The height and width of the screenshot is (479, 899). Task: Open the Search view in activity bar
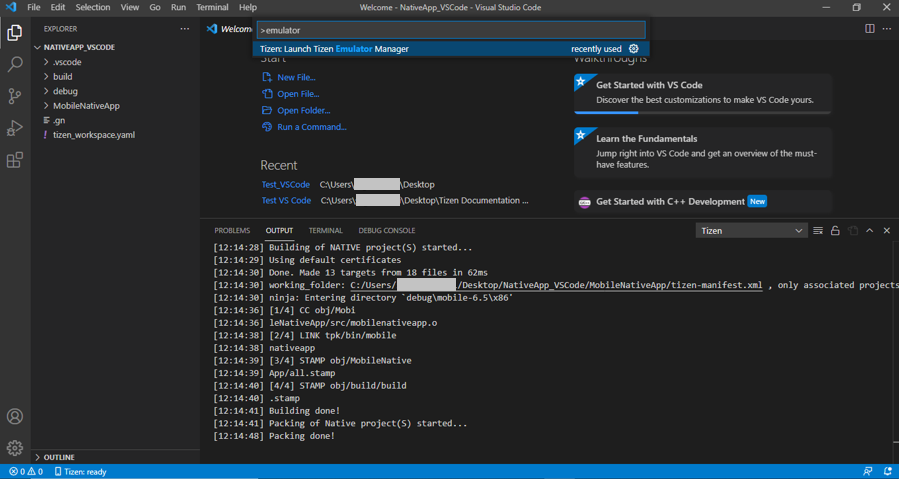point(15,64)
